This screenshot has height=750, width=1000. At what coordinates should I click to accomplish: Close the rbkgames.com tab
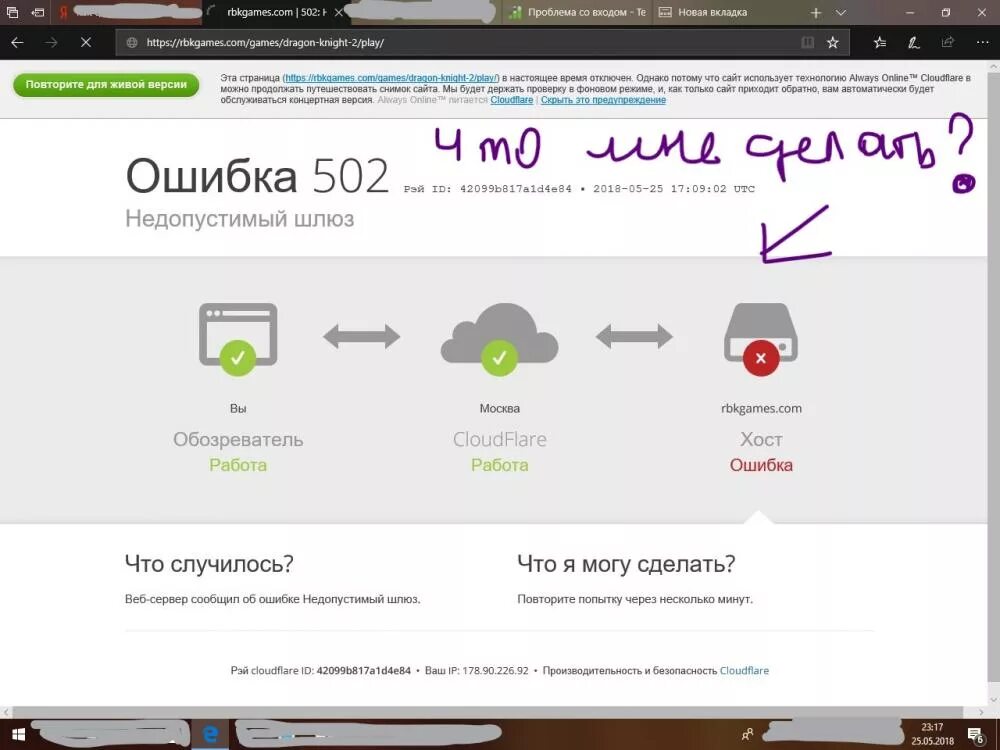tap(339, 12)
